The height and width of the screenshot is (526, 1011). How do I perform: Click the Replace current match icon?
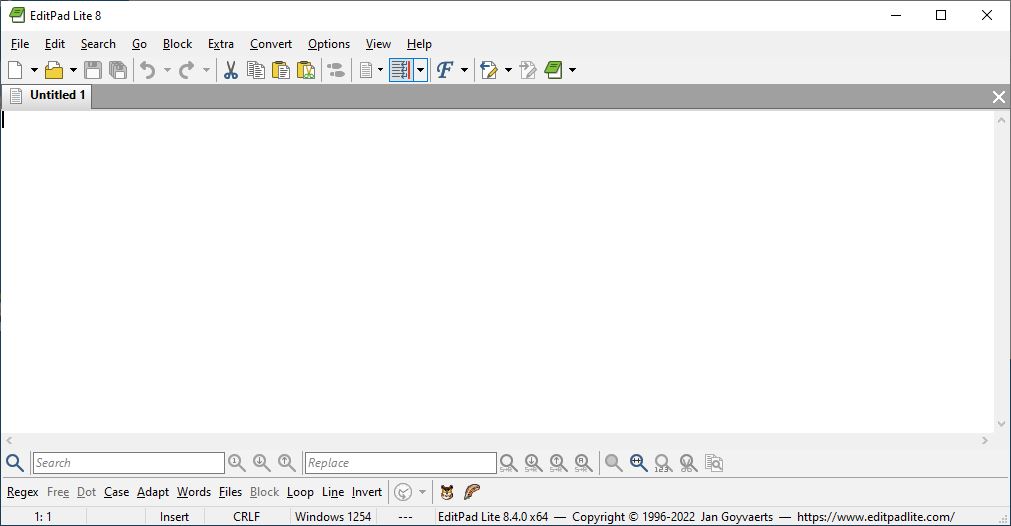tap(509, 463)
